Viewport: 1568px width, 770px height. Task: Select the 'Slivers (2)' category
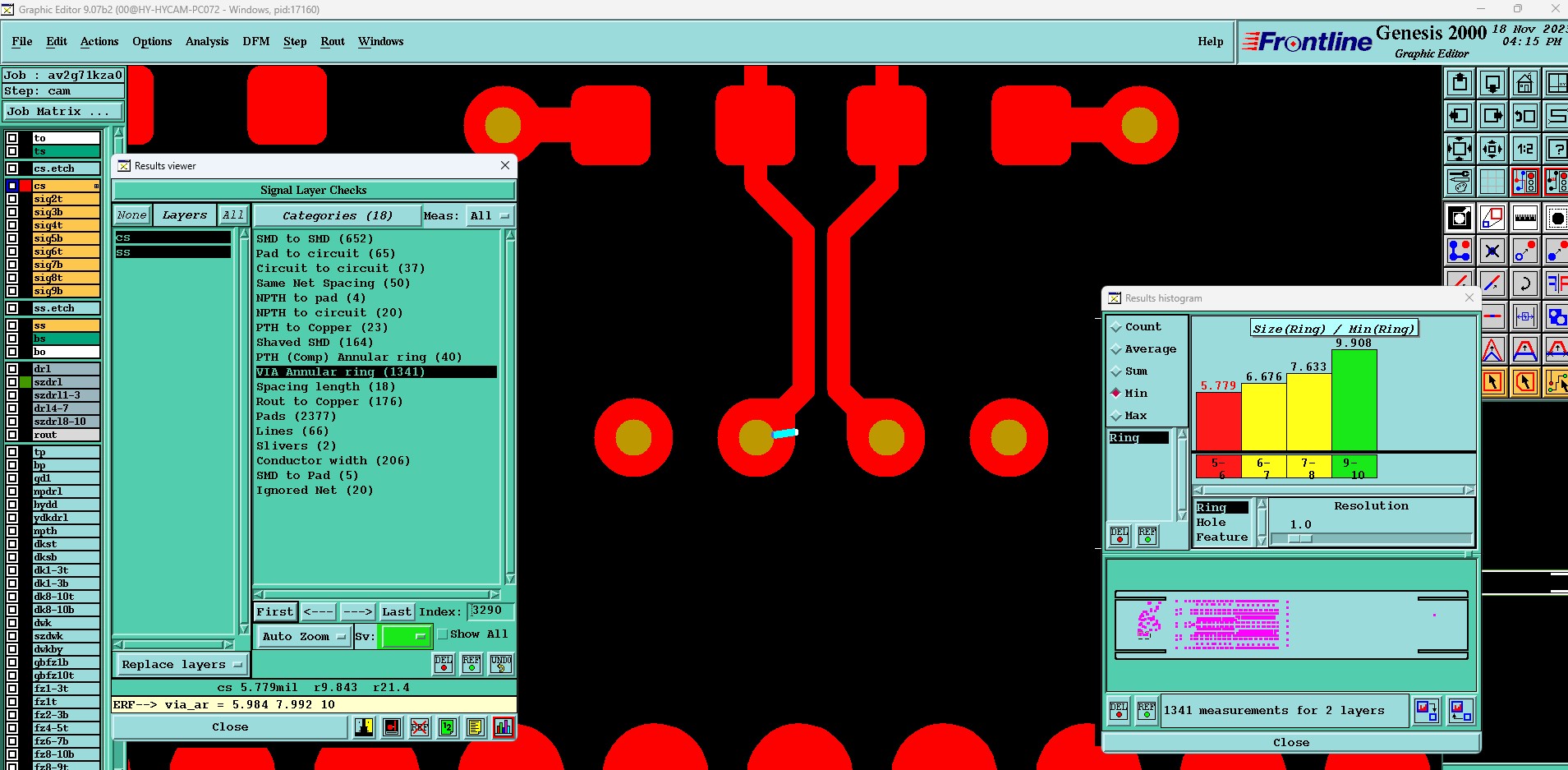click(x=296, y=445)
